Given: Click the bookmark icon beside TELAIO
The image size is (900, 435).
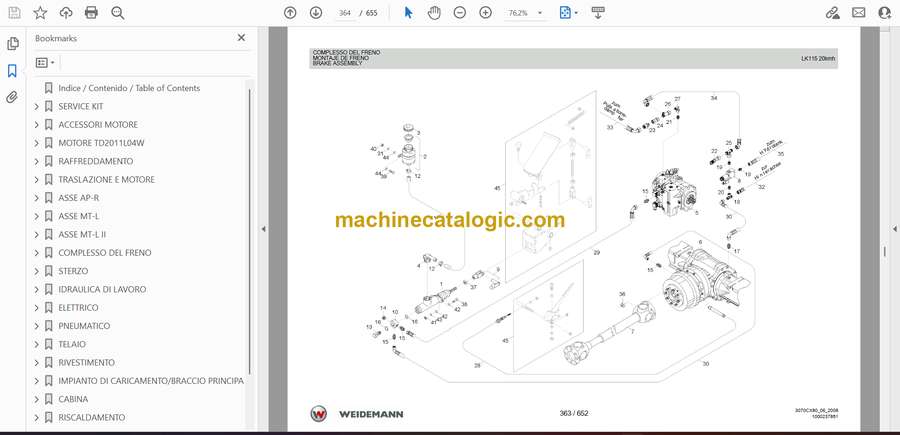Looking at the screenshot, I should click(49, 344).
